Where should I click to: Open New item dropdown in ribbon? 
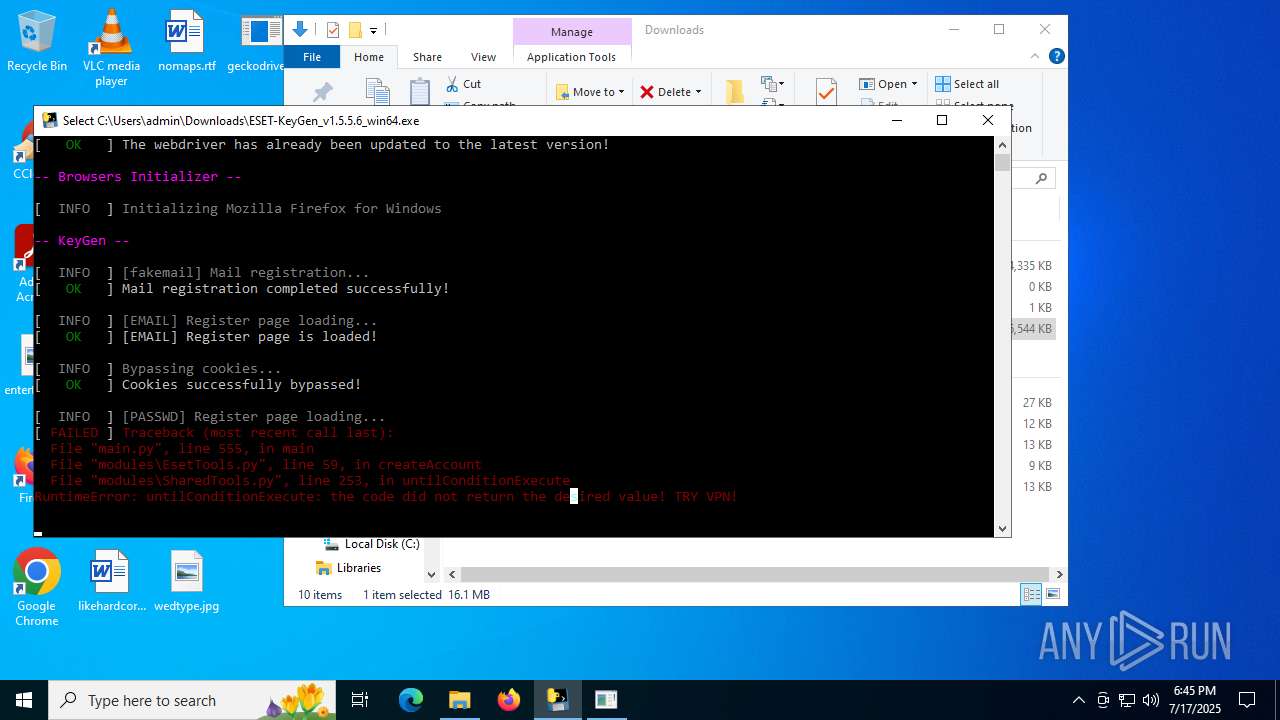[772, 84]
